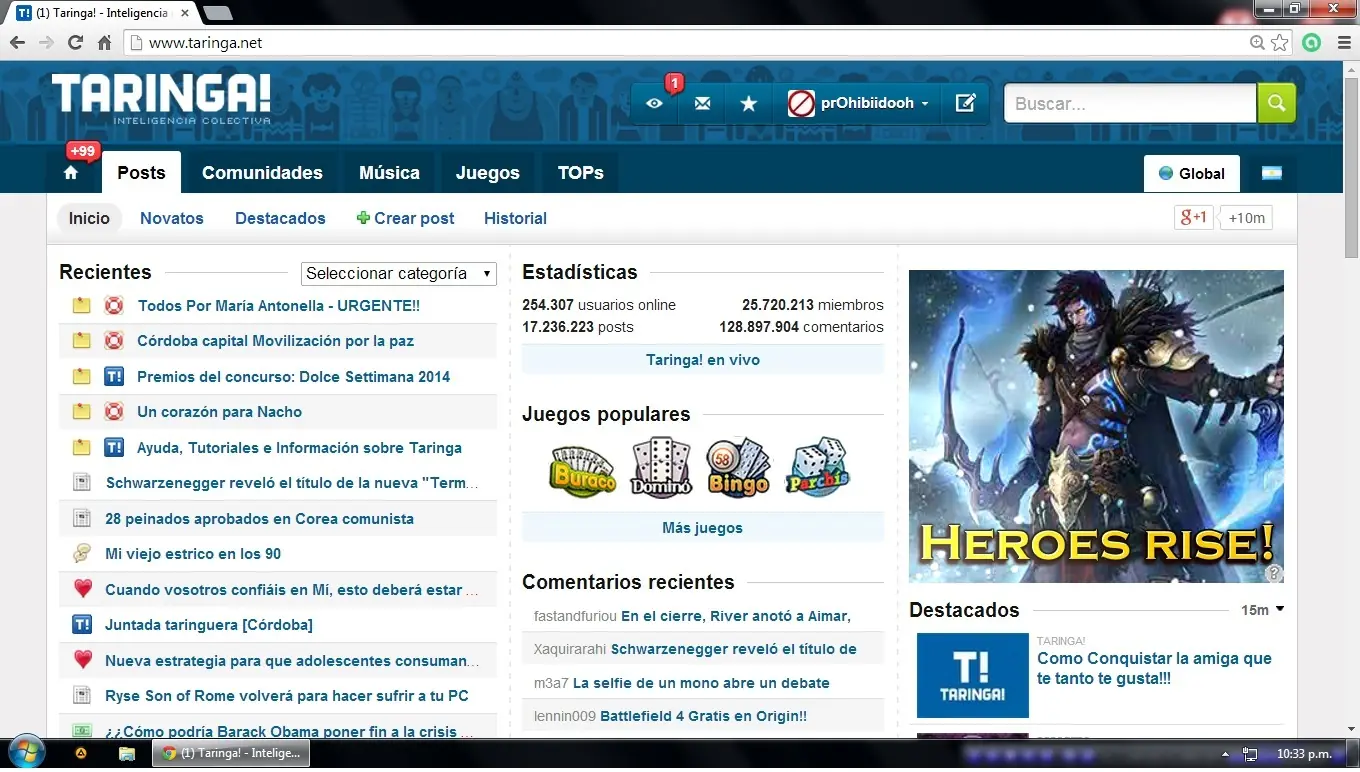Open the Comunidades tab
This screenshot has height=772, width=1360.
(262, 173)
